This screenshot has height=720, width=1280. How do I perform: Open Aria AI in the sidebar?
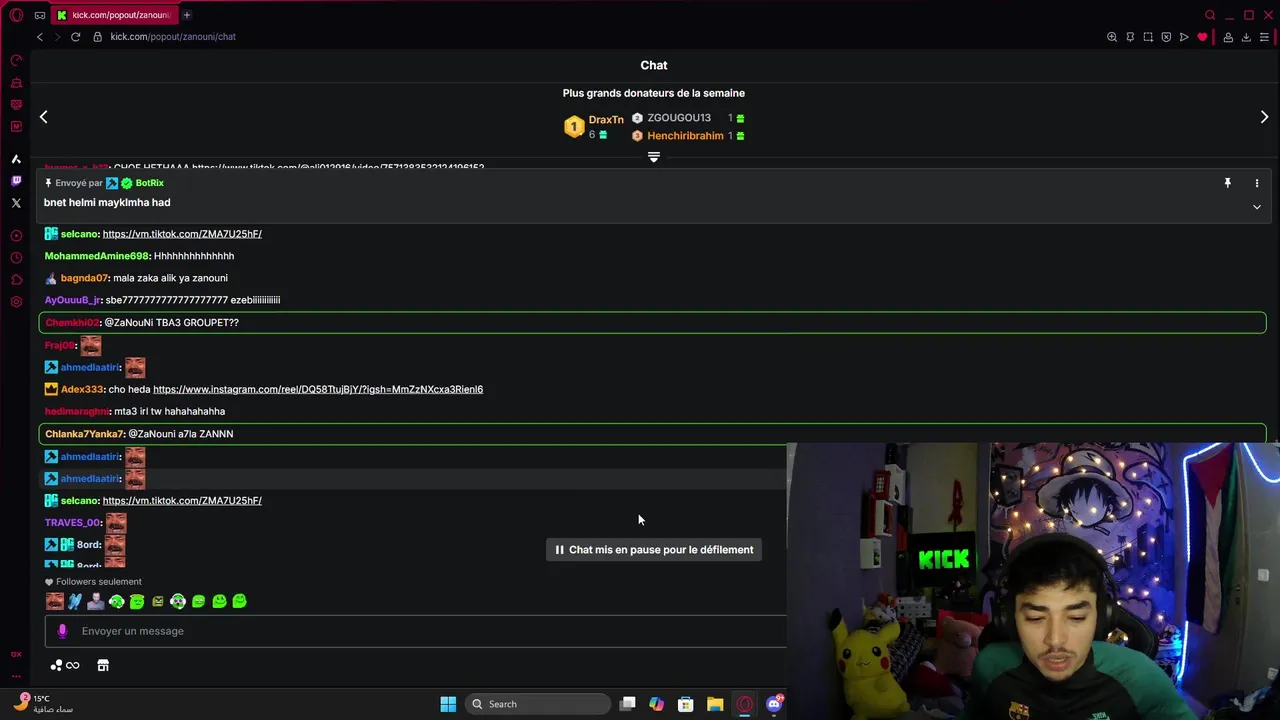16,159
